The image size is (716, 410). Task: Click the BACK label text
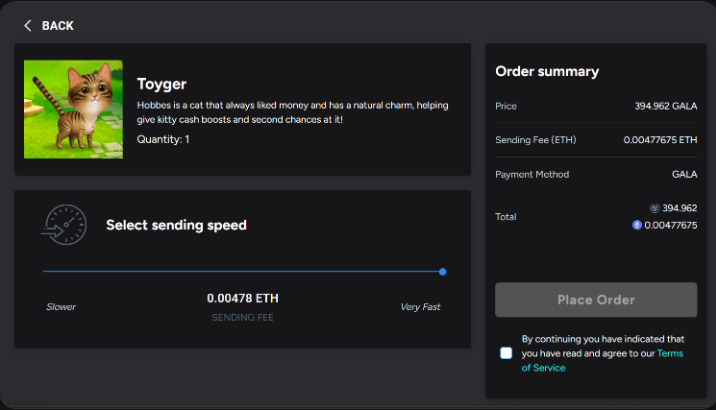58,26
